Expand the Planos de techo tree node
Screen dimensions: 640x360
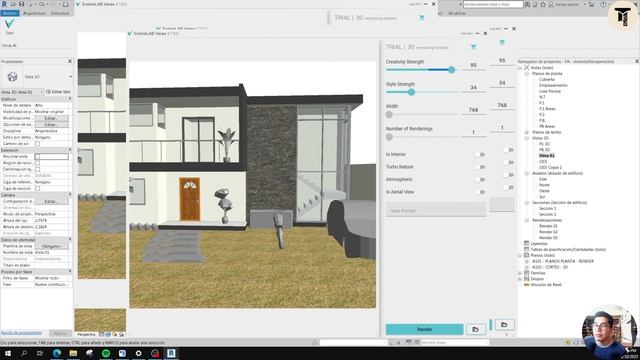(527, 132)
